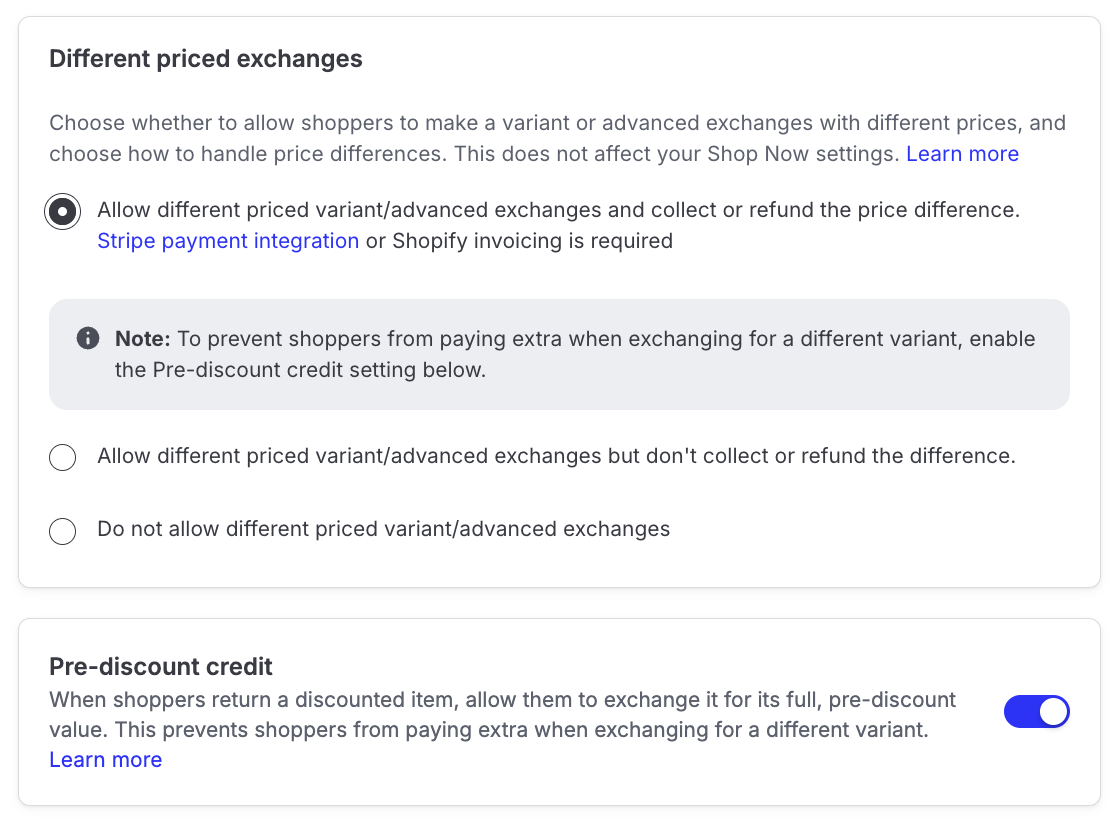Click the "Shopify invoicing is required" text

(x=532, y=241)
